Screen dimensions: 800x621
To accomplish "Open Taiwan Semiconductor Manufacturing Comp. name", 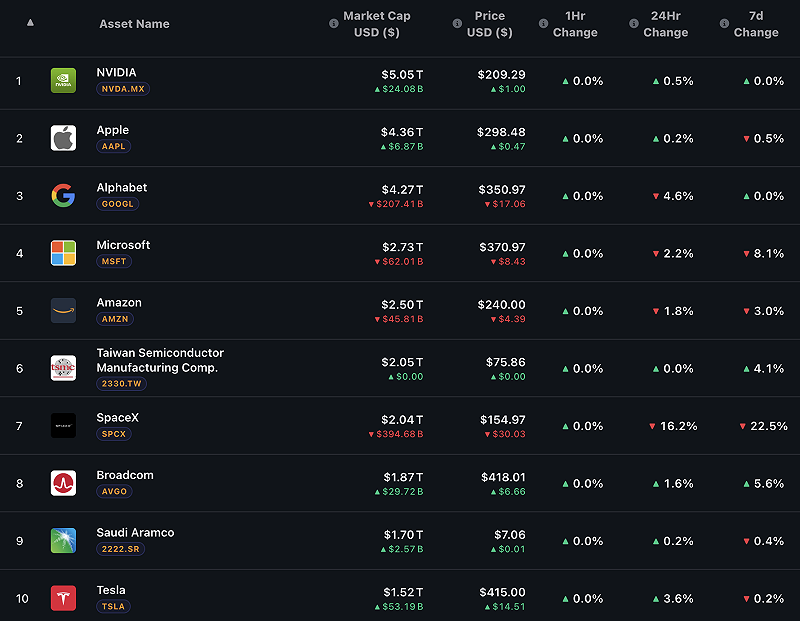I will pyautogui.click(x=160, y=360).
